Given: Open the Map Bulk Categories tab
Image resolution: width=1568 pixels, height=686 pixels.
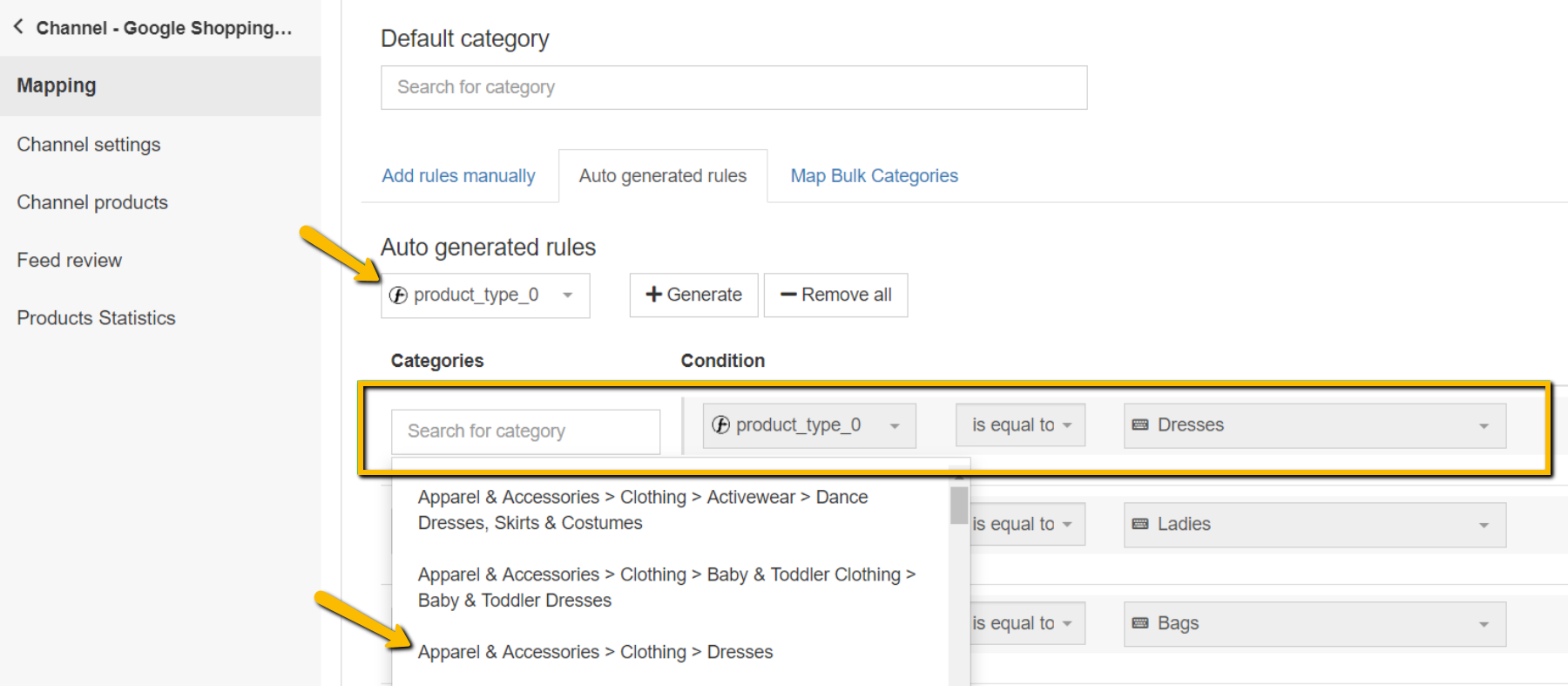Looking at the screenshot, I should point(874,176).
